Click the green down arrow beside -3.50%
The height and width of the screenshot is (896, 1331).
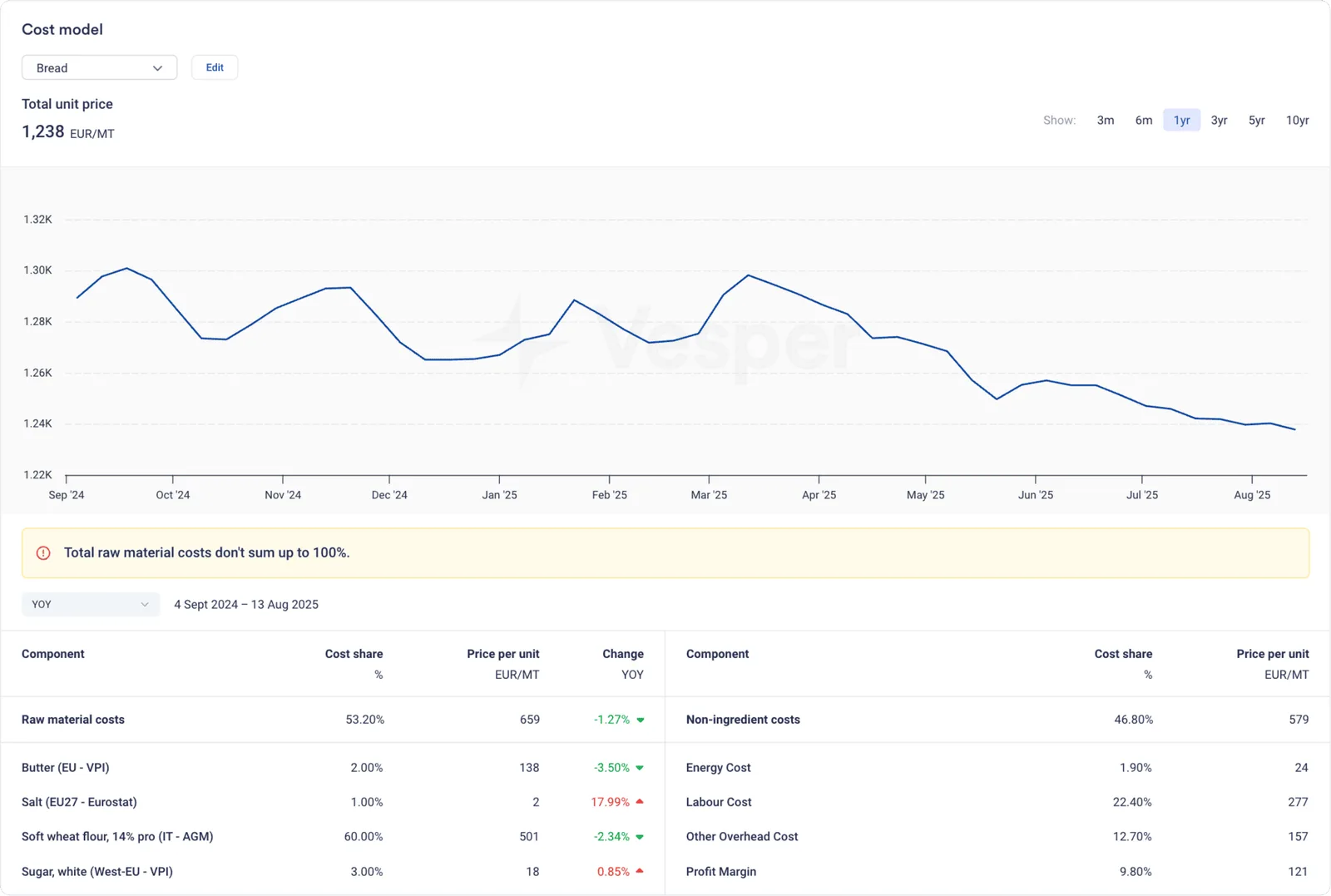pyautogui.click(x=640, y=768)
